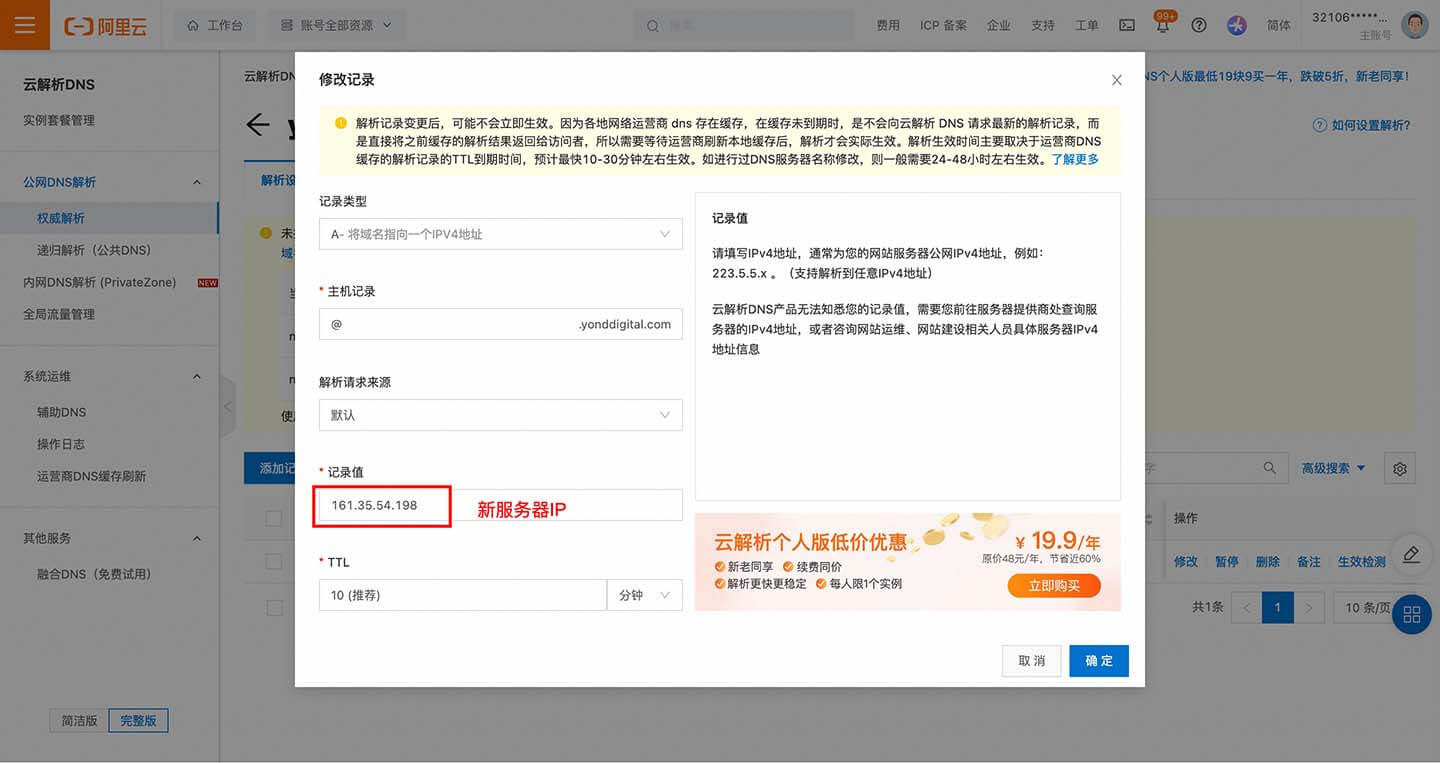The image size is (1440, 763).
Task: Toggle the record row checkbox
Action: click(x=273, y=562)
